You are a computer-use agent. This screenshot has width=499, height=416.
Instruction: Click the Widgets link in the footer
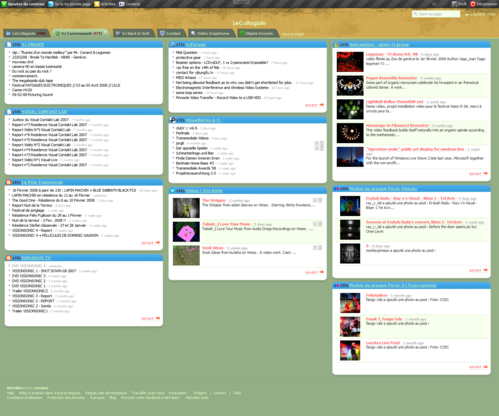pos(200,393)
